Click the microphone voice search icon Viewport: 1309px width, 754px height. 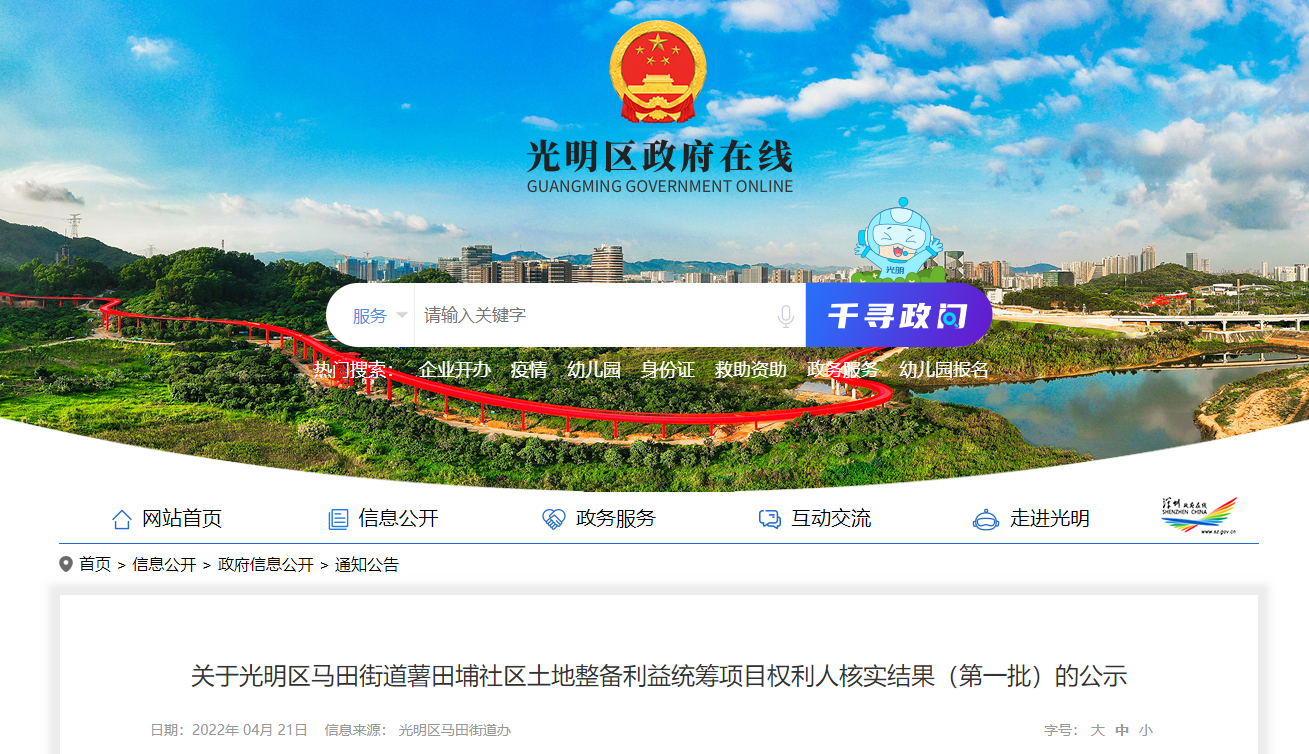coord(786,316)
